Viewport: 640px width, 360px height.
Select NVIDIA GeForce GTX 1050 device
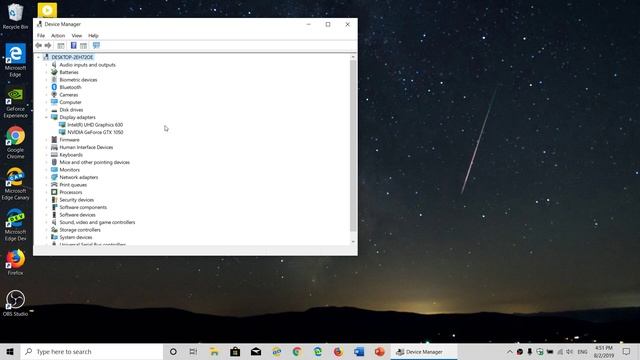95,132
